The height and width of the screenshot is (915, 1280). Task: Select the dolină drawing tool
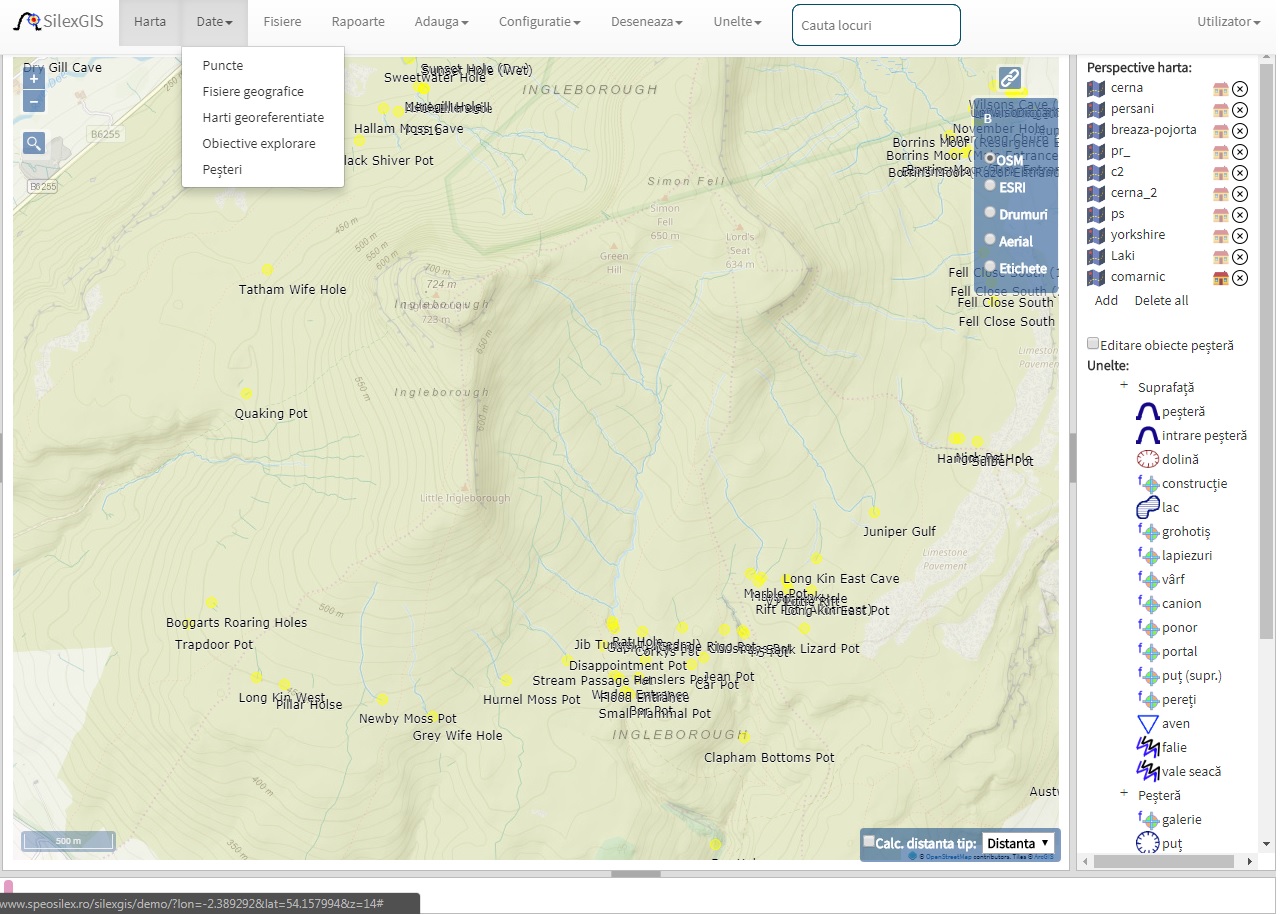(x=1147, y=460)
